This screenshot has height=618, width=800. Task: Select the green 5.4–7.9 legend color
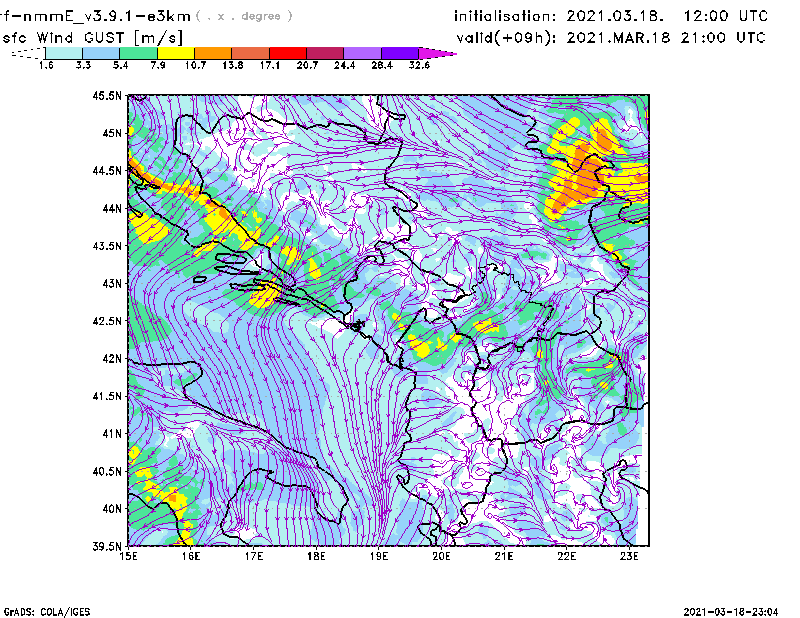coord(139,53)
